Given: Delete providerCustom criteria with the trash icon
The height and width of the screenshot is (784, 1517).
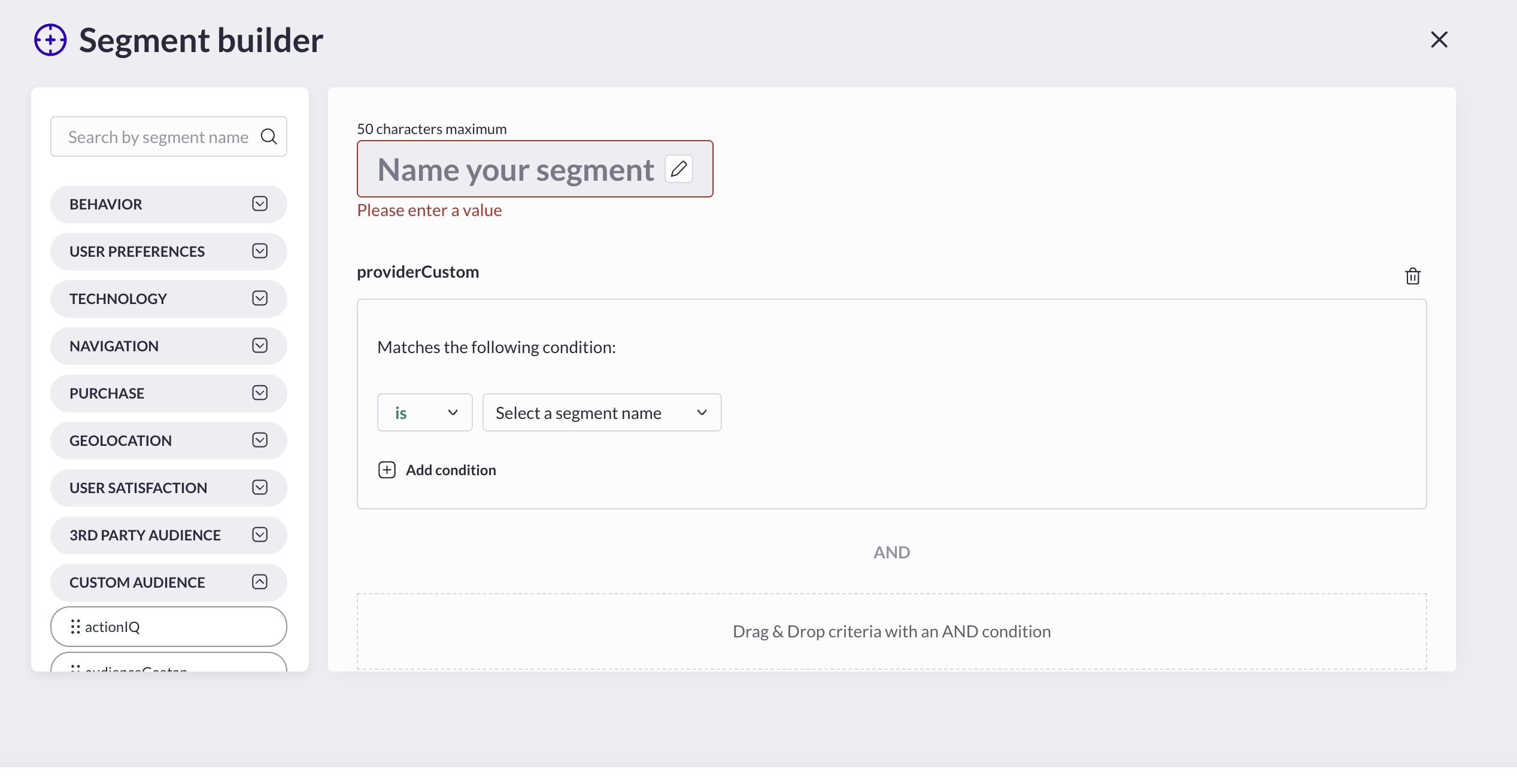Looking at the screenshot, I should pos(1413,276).
